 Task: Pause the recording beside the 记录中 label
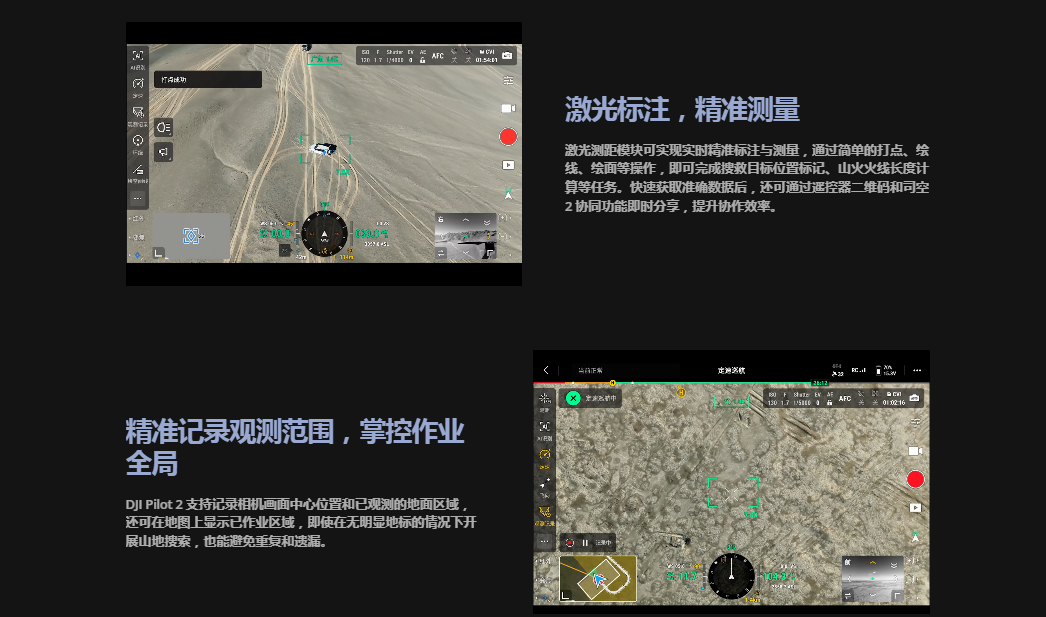[585, 543]
